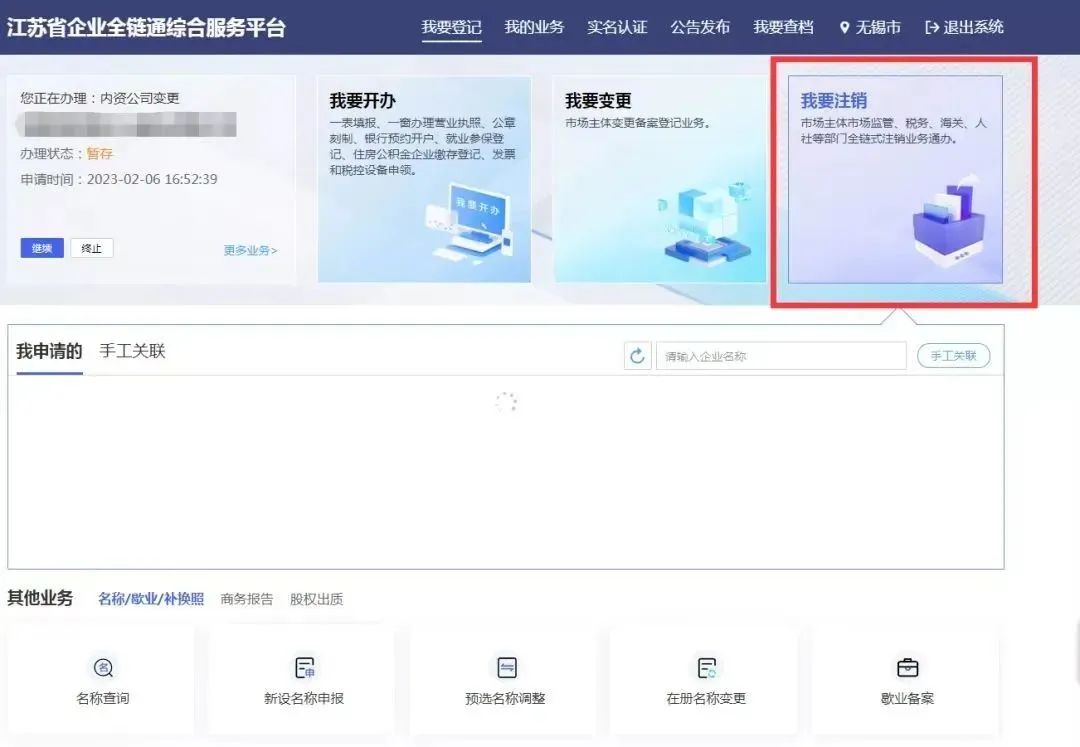Screen dimensions: 1080x747
Task: Select 我要登记 in the top menu
Action: 451,27
